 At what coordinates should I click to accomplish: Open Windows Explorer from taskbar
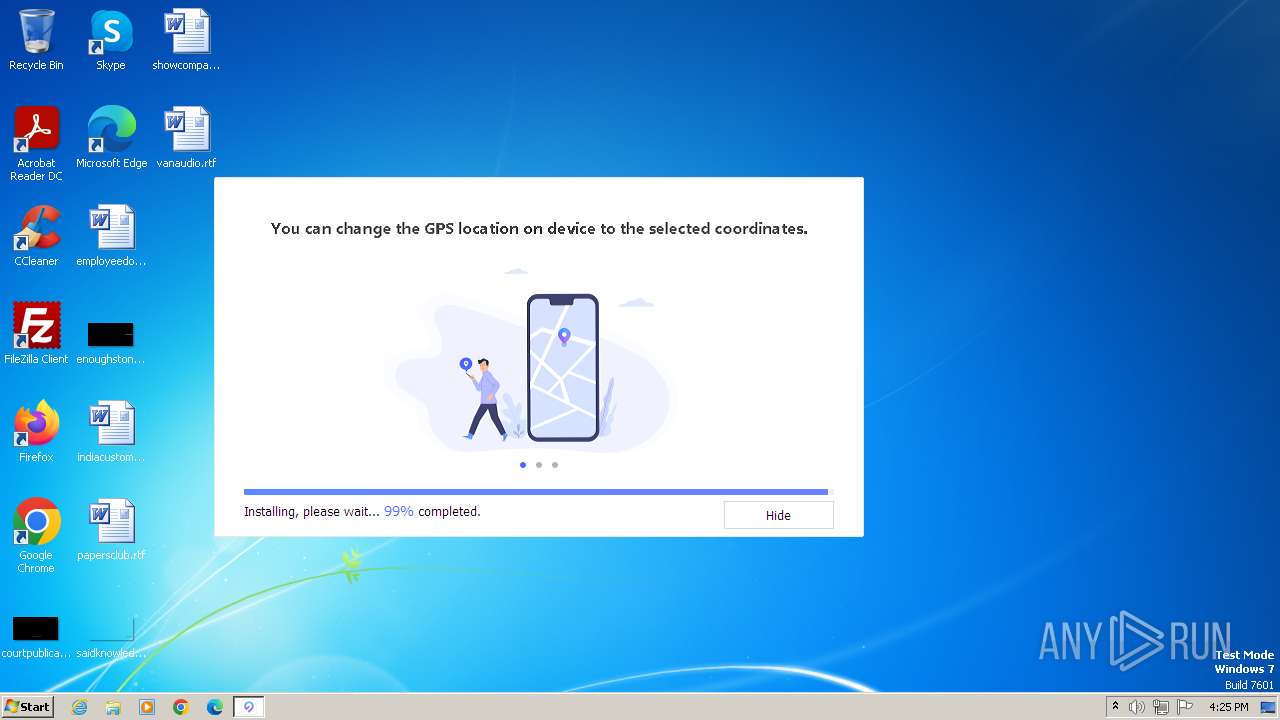point(113,707)
